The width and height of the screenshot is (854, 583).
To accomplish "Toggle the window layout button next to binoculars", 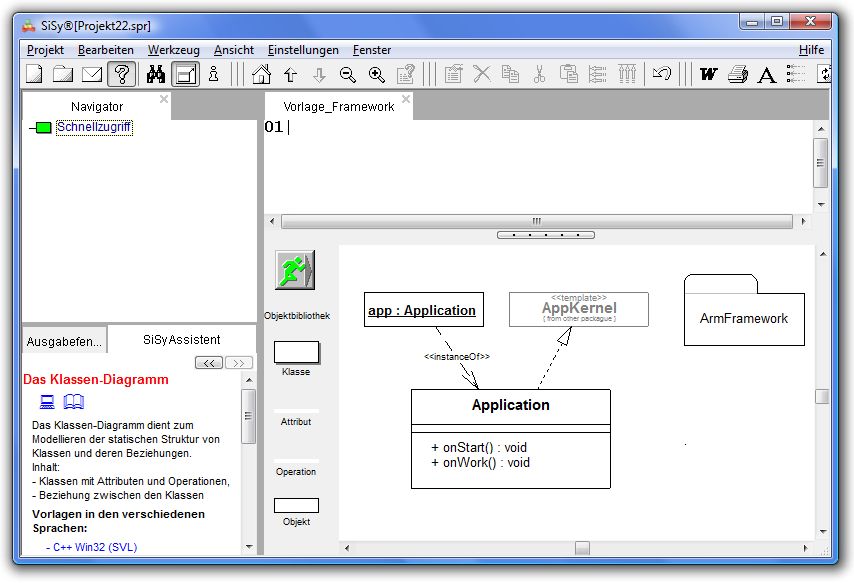I will [x=185, y=74].
